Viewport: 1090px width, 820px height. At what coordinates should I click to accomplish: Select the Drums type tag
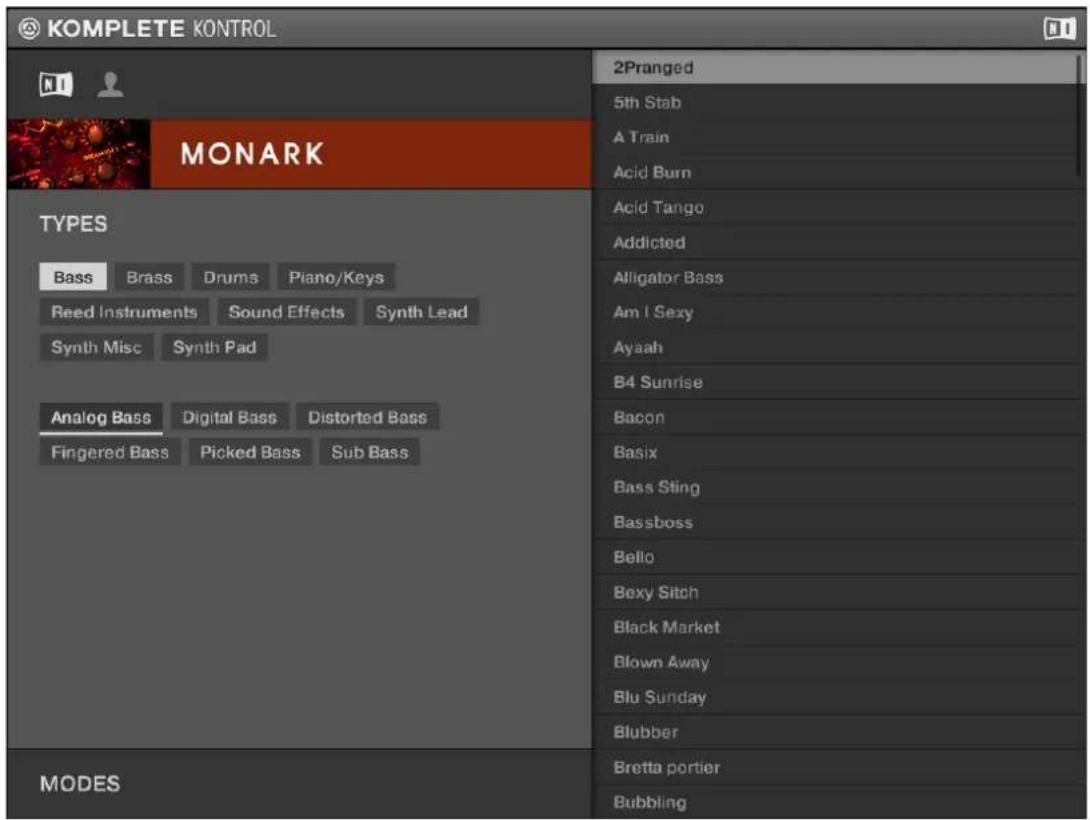231,277
